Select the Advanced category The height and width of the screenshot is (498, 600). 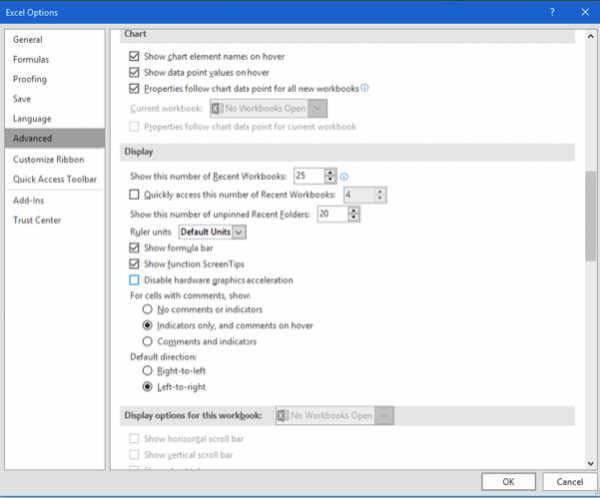(x=55, y=138)
